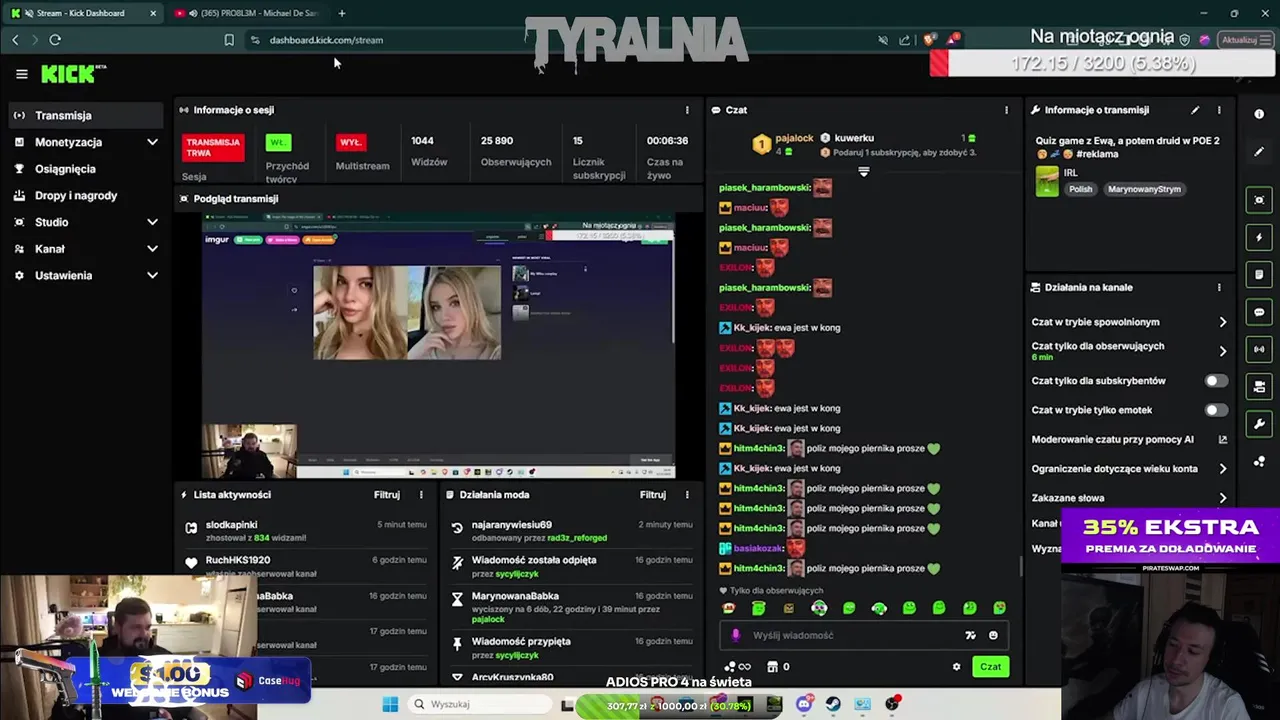
Task: Click the info icon in right rail
Action: (x=1259, y=114)
